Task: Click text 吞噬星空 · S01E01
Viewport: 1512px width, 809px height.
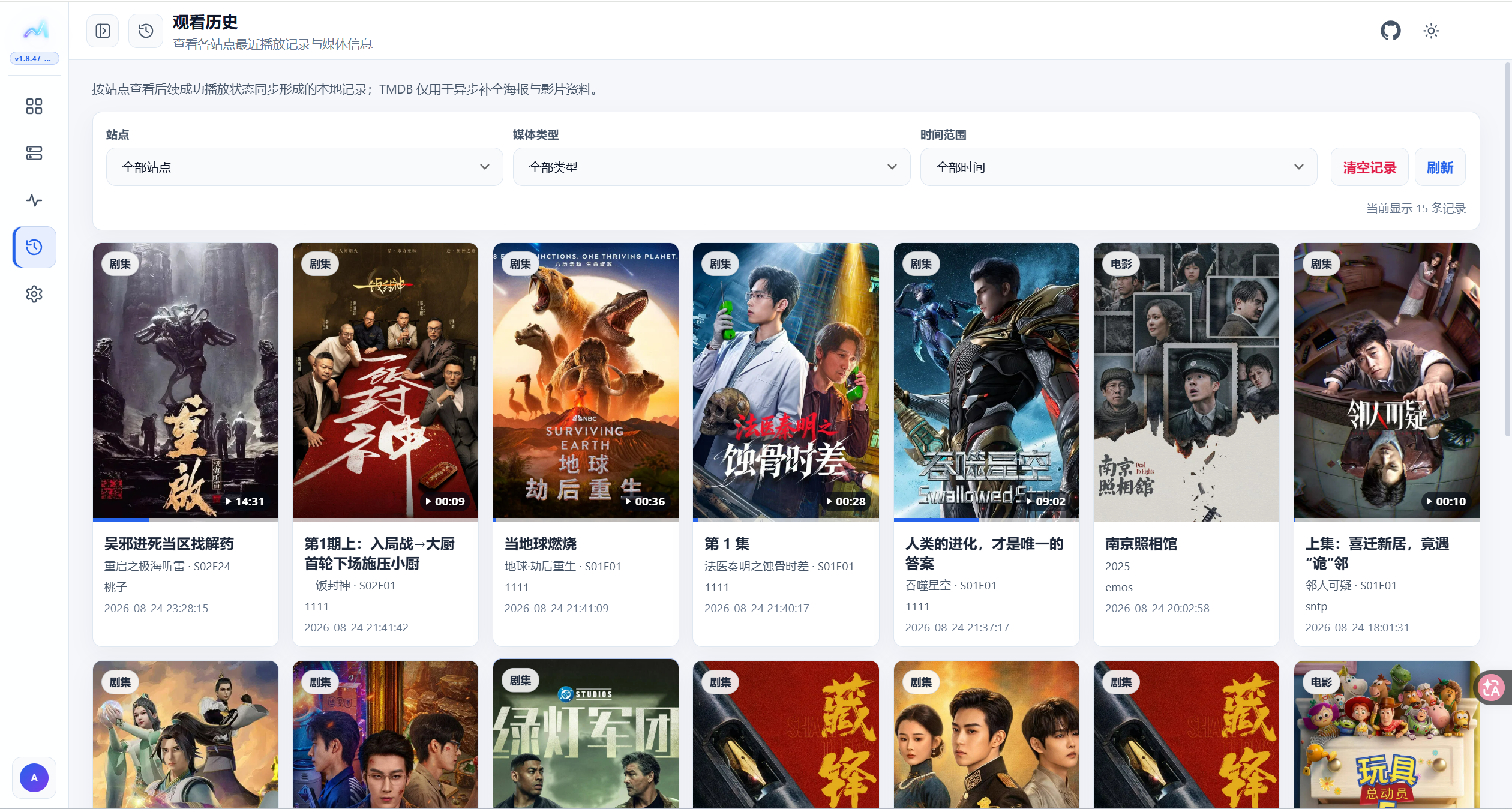Action: 950,585
